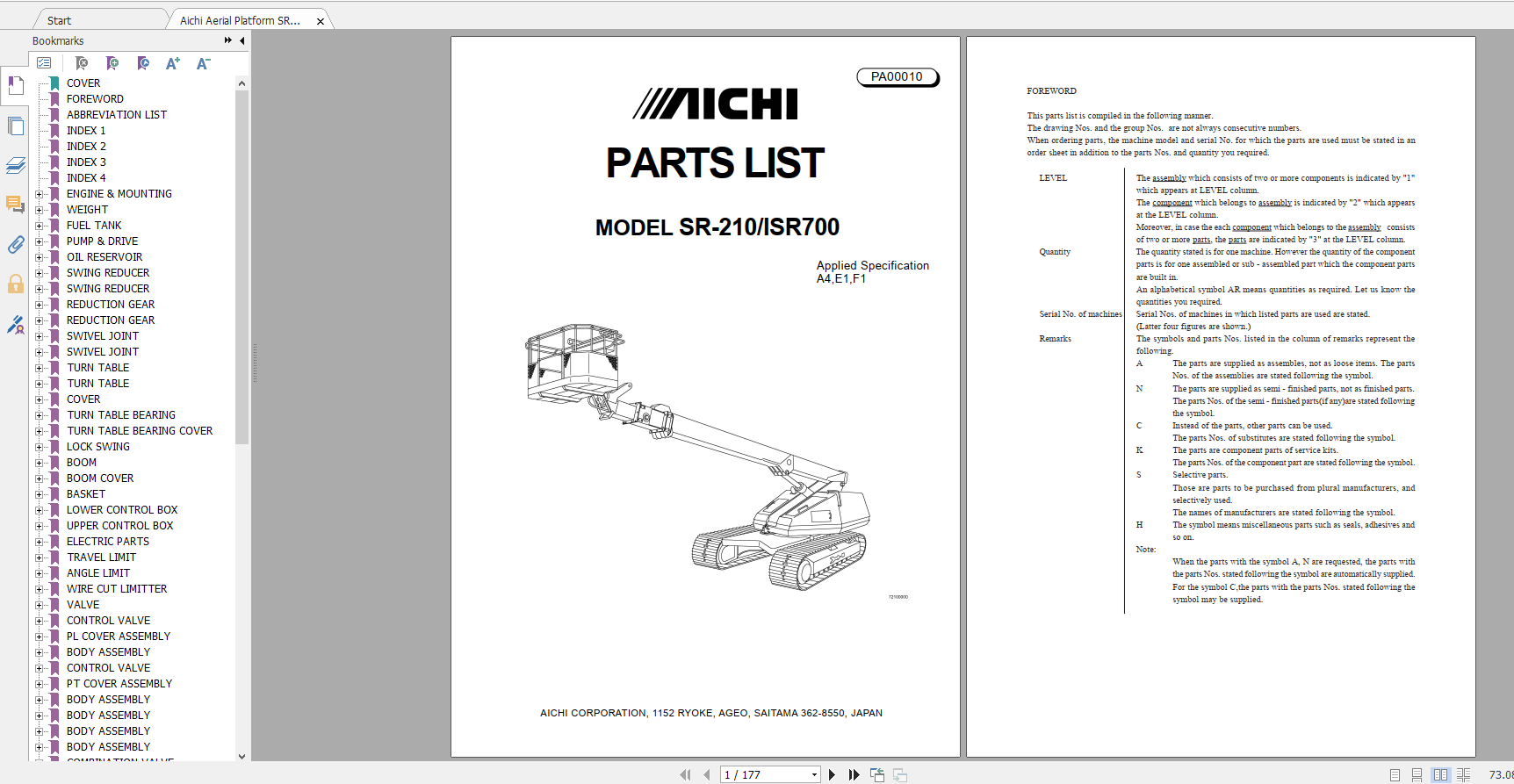Open the FOREWORD bookmark
Screen dimensions: 1514x784
coord(95,99)
